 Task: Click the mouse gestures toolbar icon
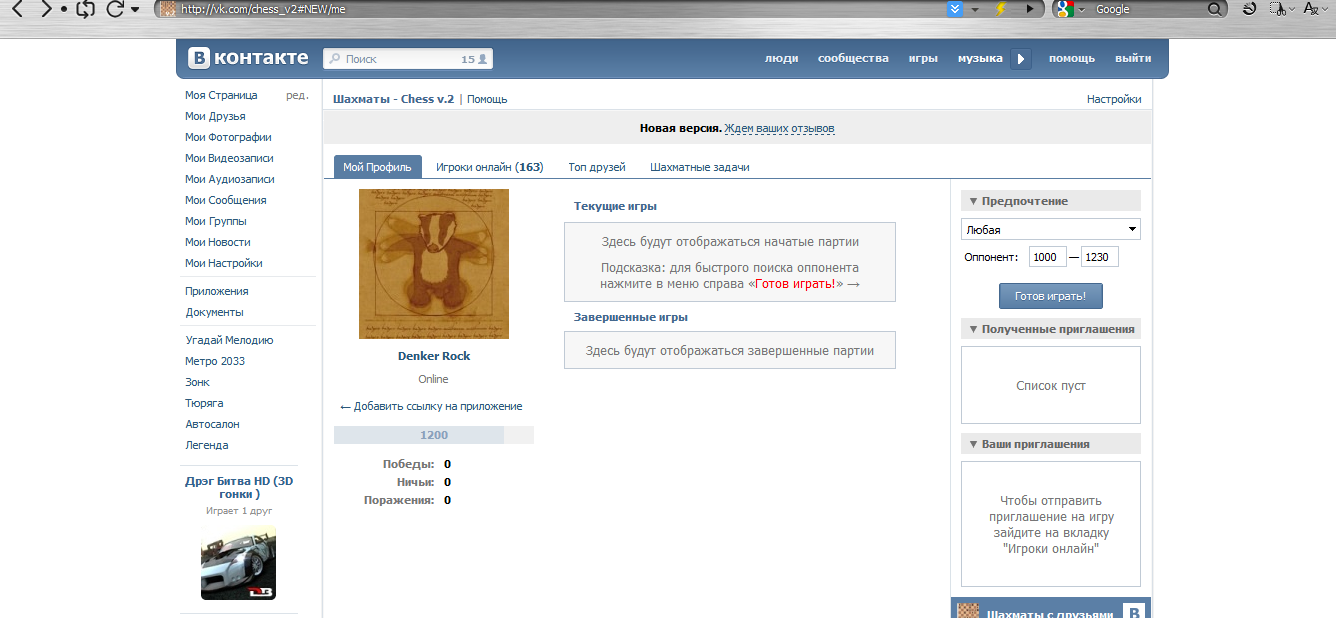pos(1249,9)
